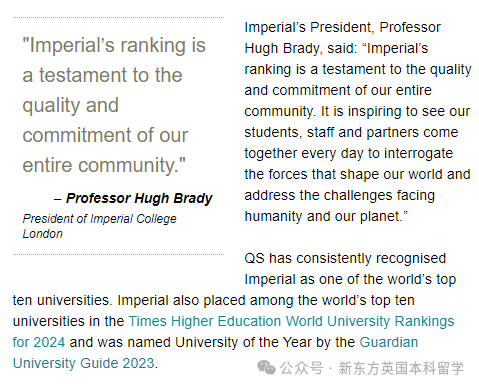The width and height of the screenshot is (479, 387).
Task: Click the dotted separator below the caption
Action: coord(118,254)
